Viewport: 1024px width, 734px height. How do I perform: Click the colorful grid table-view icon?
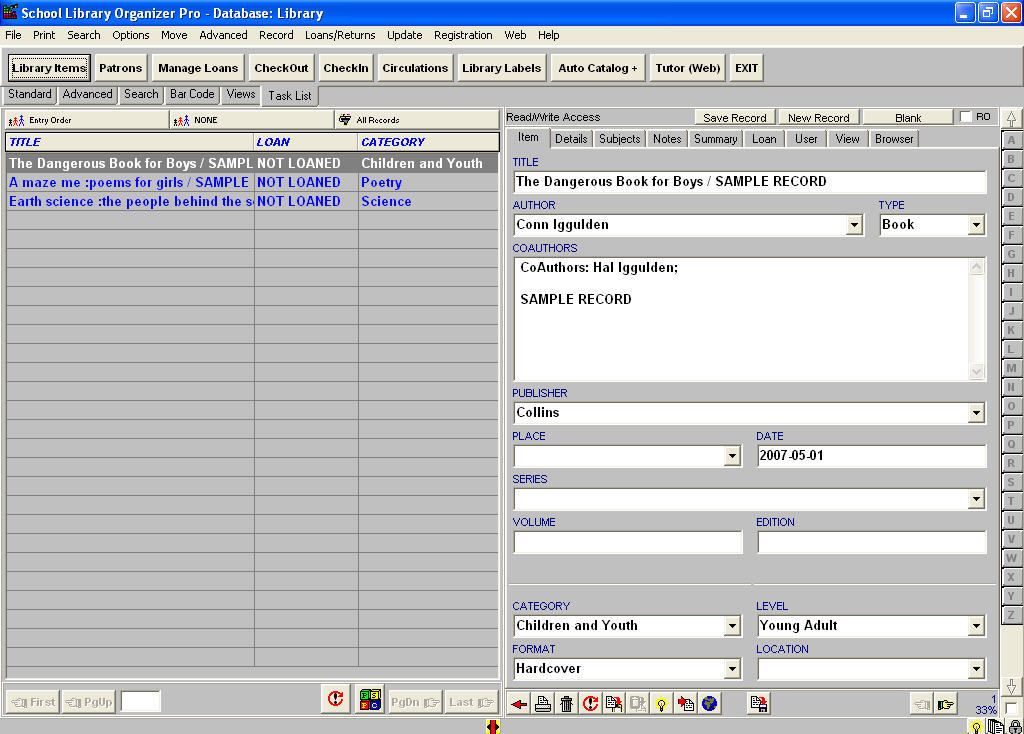[x=369, y=700]
